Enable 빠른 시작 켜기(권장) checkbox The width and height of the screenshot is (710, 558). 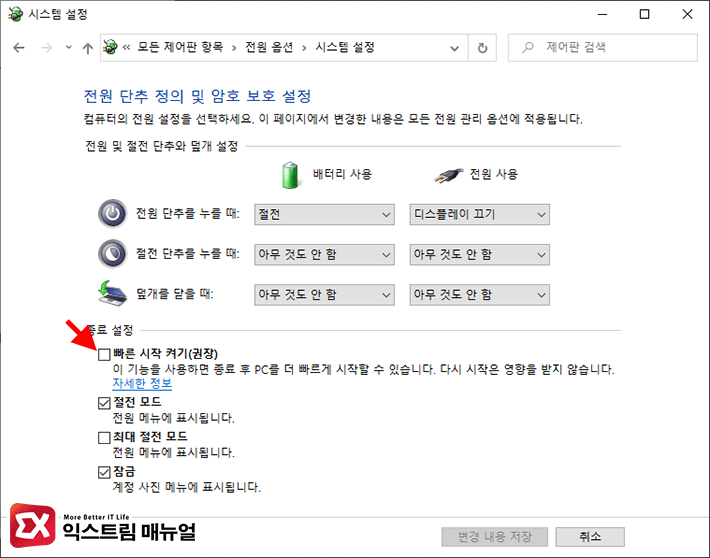104,354
